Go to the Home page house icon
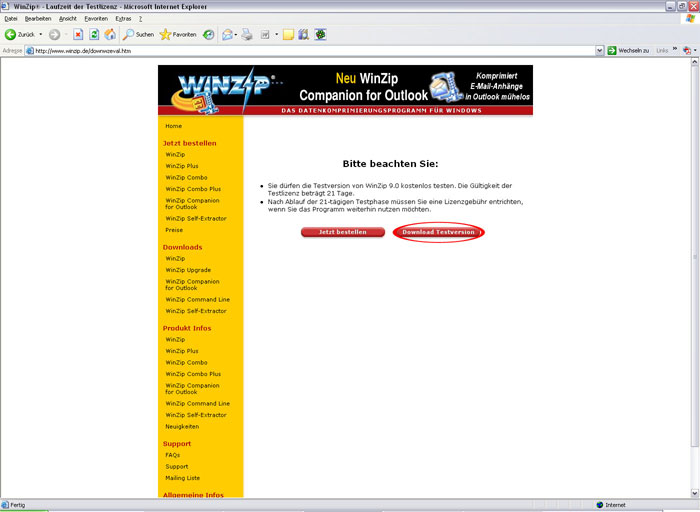The image size is (700, 512). [110, 34]
